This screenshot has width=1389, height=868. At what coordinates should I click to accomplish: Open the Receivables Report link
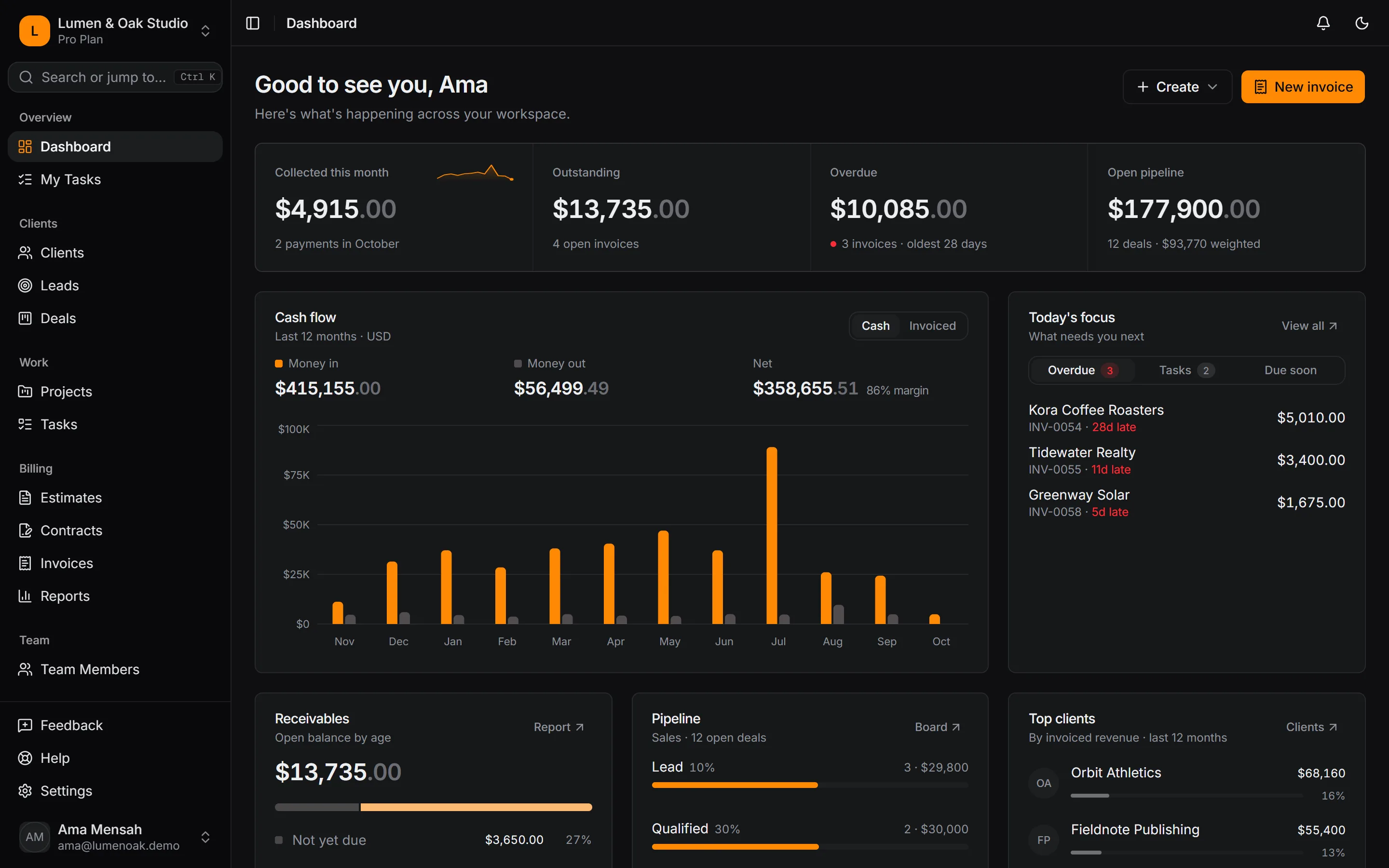558,727
